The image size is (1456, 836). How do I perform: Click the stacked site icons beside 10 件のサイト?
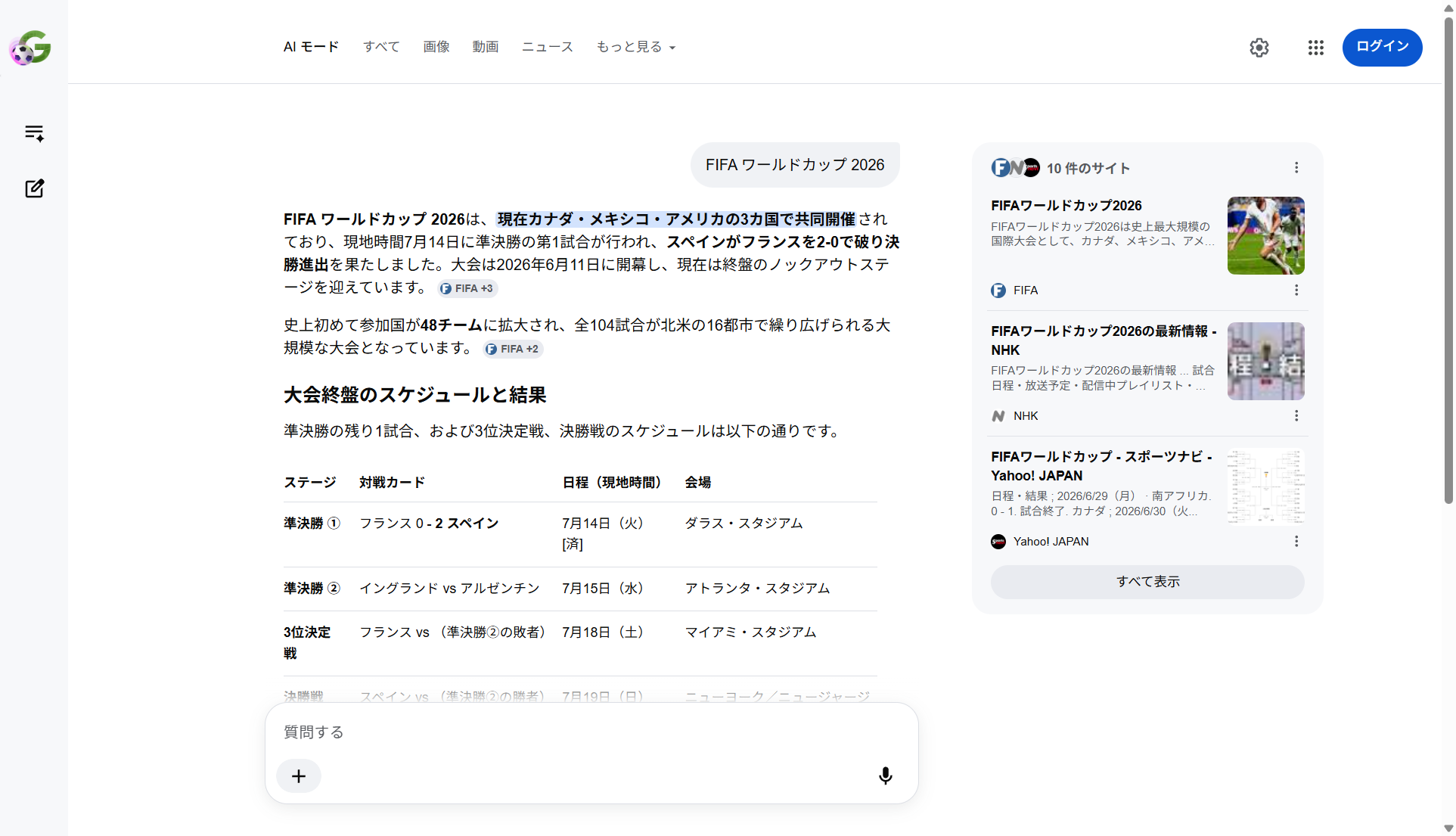[x=1016, y=168]
